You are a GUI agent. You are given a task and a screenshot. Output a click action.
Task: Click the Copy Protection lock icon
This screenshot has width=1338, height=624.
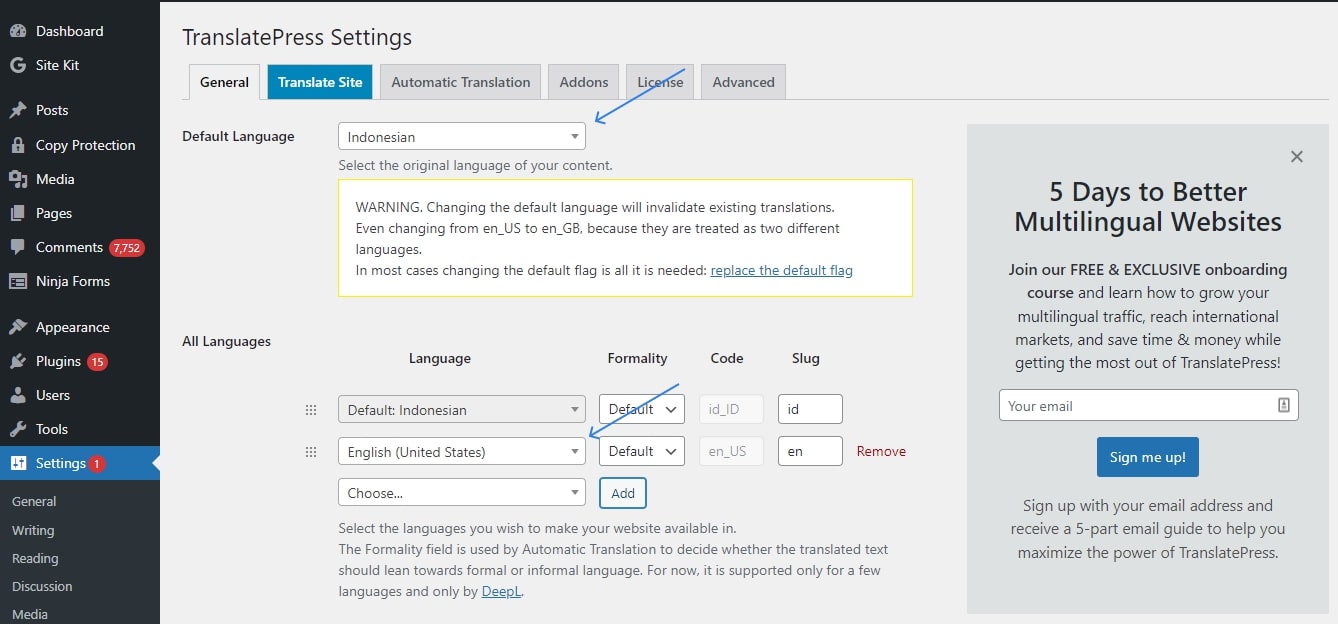(18, 145)
